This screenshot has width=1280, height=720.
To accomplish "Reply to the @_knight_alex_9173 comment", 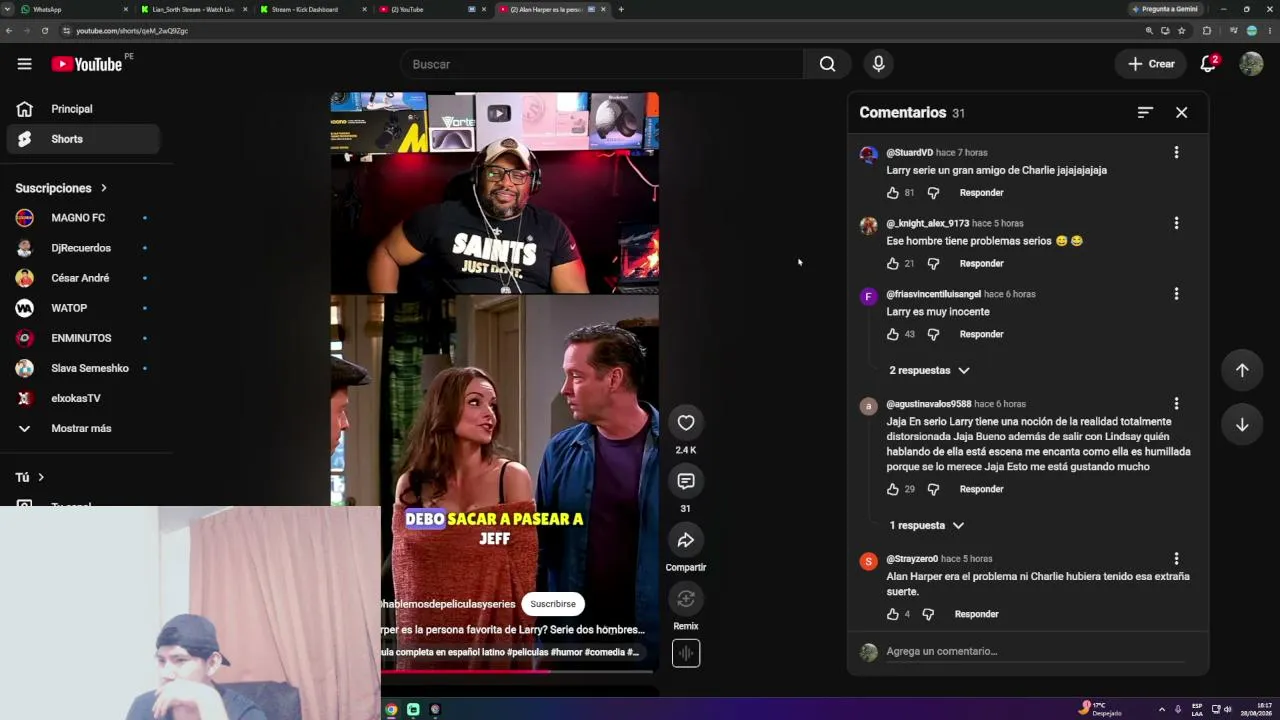I will pos(981,264).
